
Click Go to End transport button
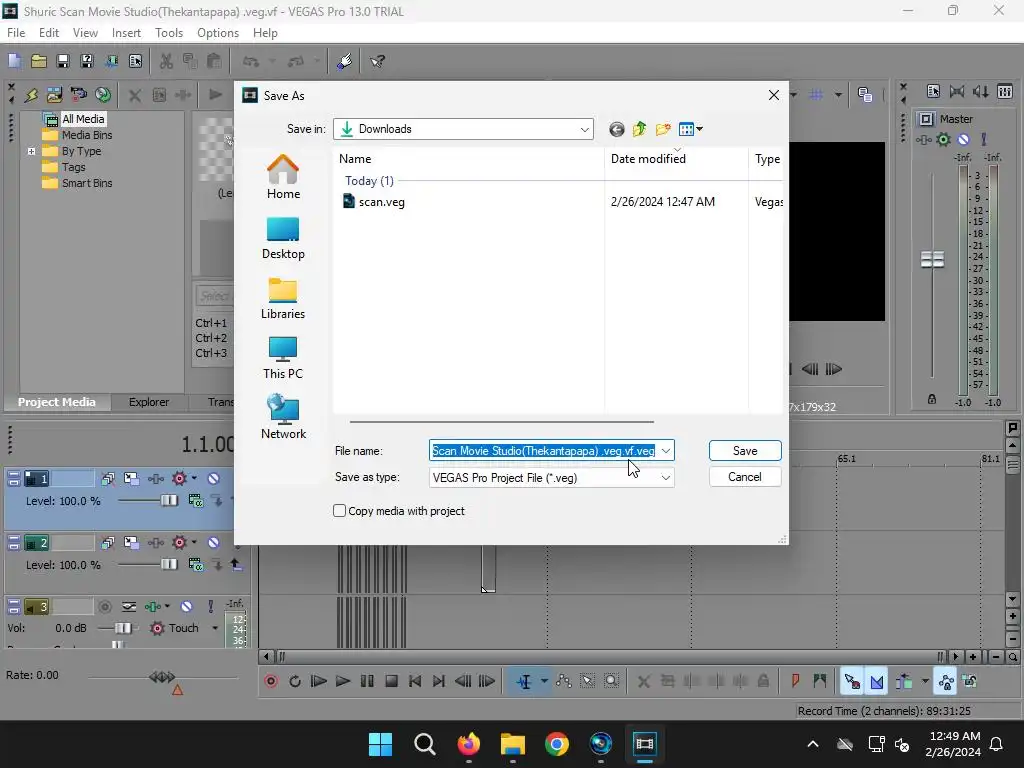(439, 681)
